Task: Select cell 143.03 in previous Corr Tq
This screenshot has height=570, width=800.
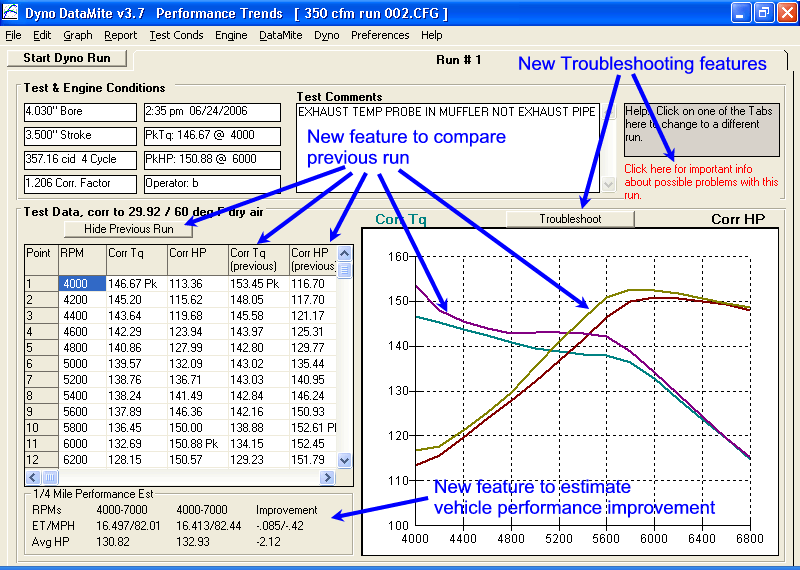Action: coord(259,380)
